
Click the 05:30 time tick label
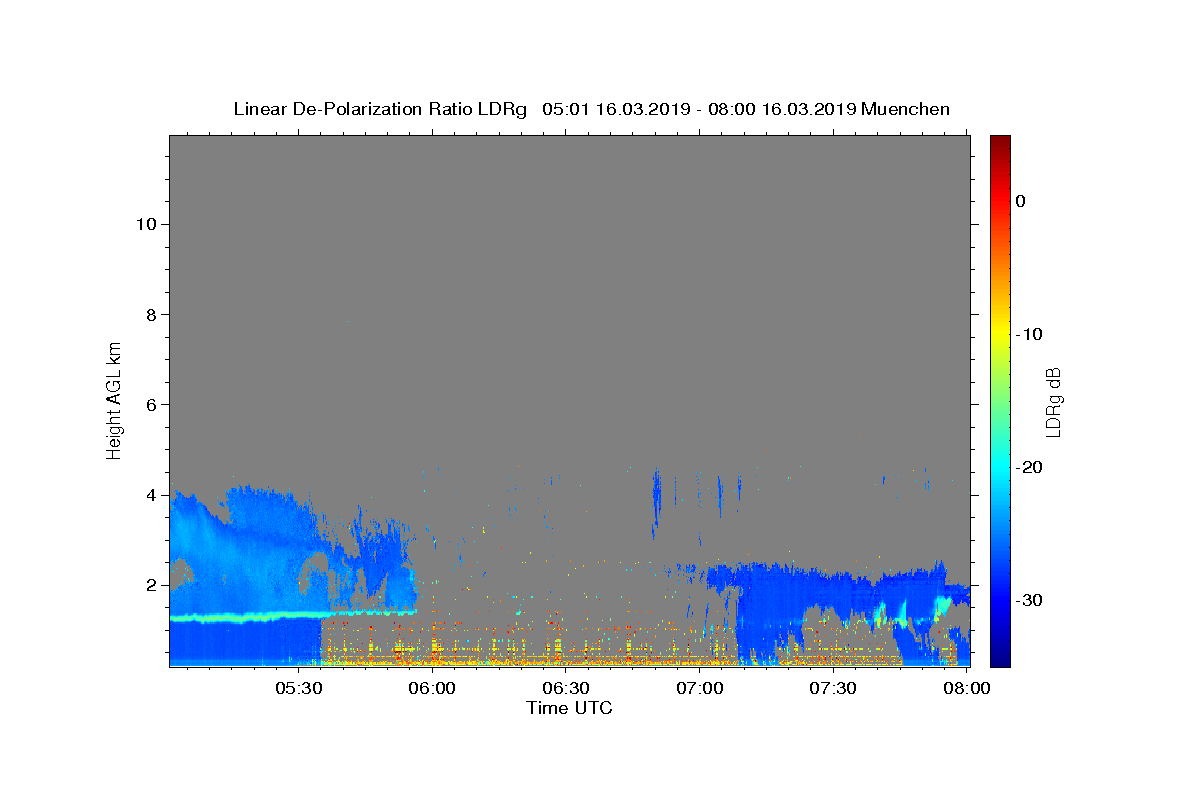[x=299, y=689]
